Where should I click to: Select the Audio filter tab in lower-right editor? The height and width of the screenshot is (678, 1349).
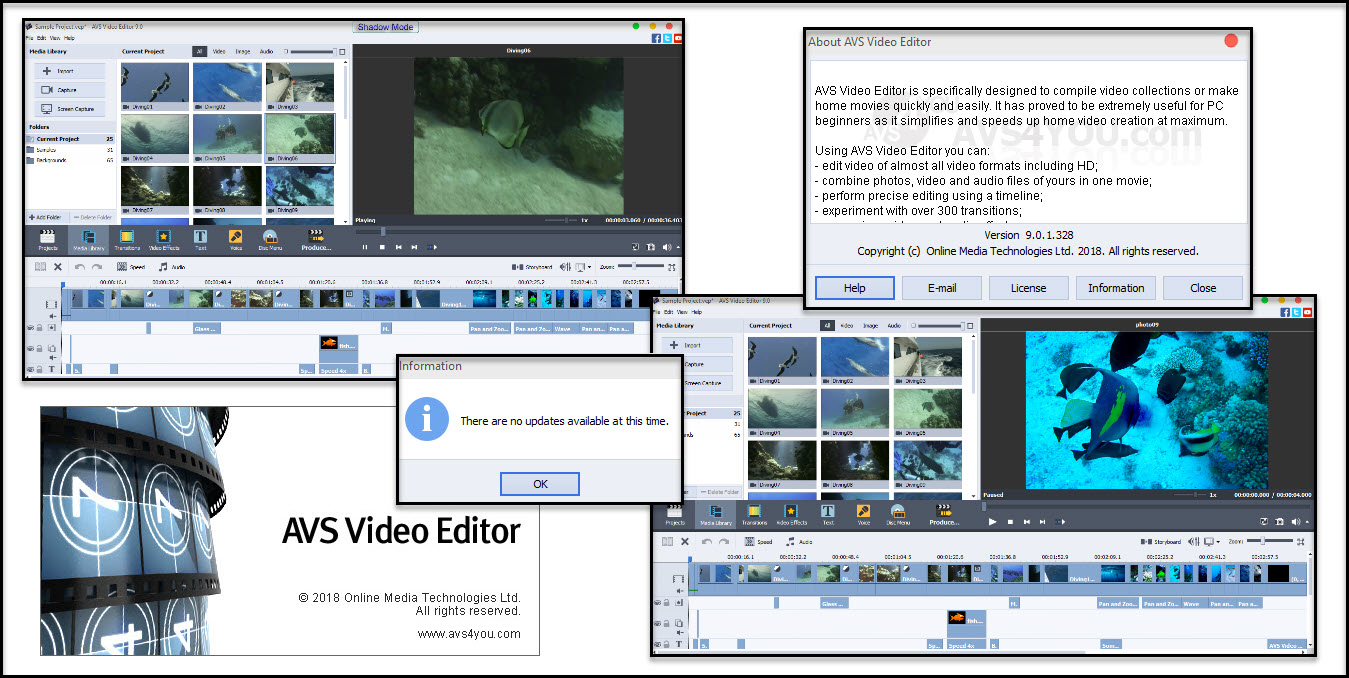tap(894, 325)
